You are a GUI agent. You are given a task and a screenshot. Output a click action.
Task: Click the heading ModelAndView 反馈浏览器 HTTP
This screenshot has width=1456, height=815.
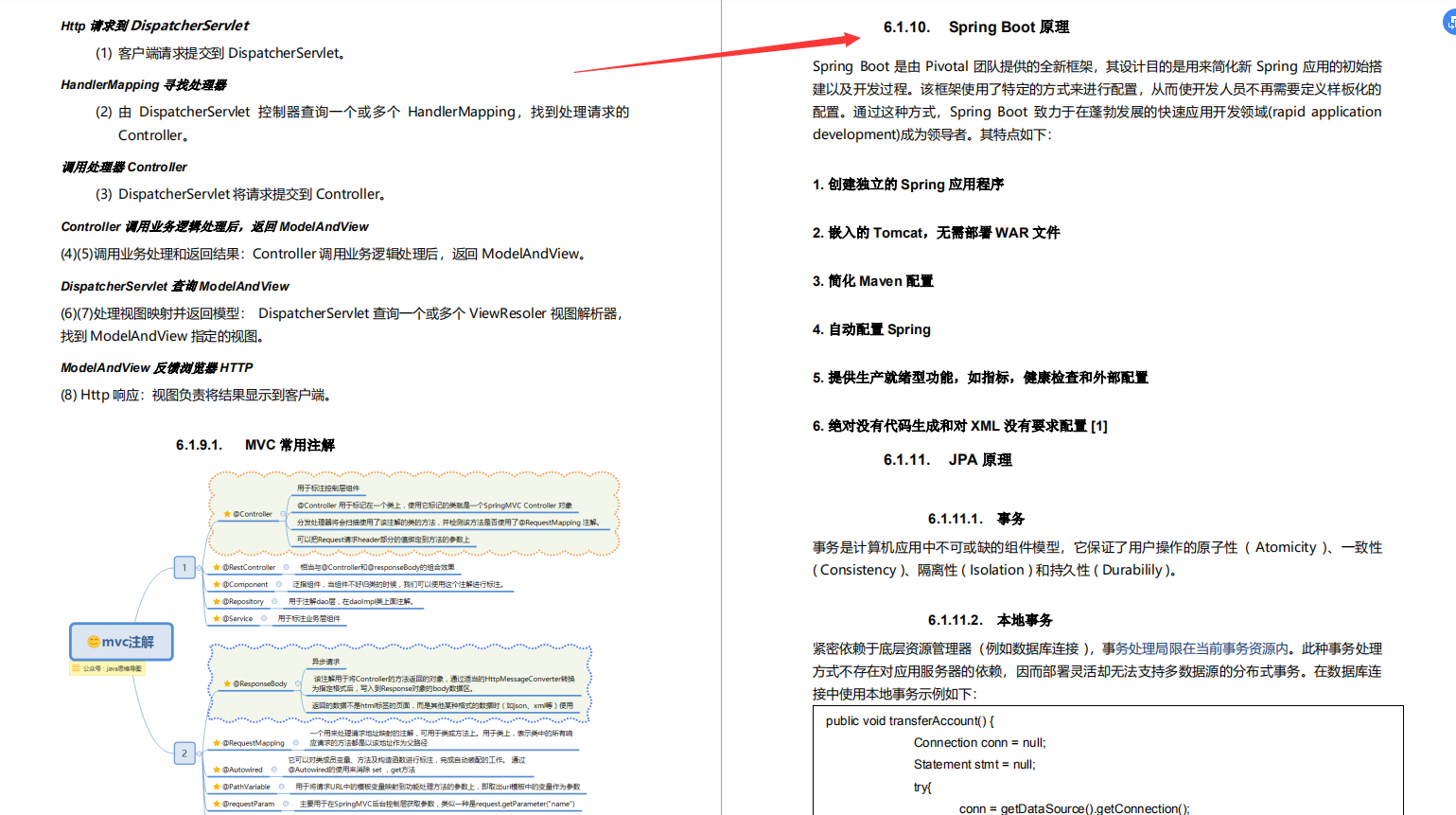pyautogui.click(x=157, y=368)
